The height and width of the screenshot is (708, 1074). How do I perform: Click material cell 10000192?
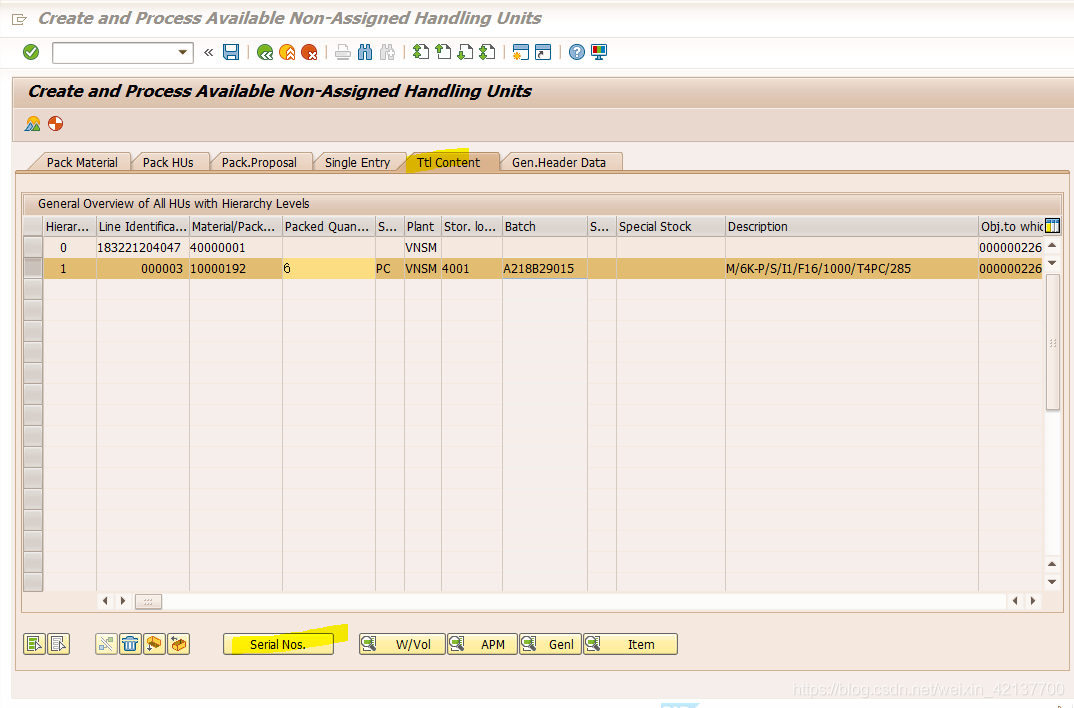point(236,268)
